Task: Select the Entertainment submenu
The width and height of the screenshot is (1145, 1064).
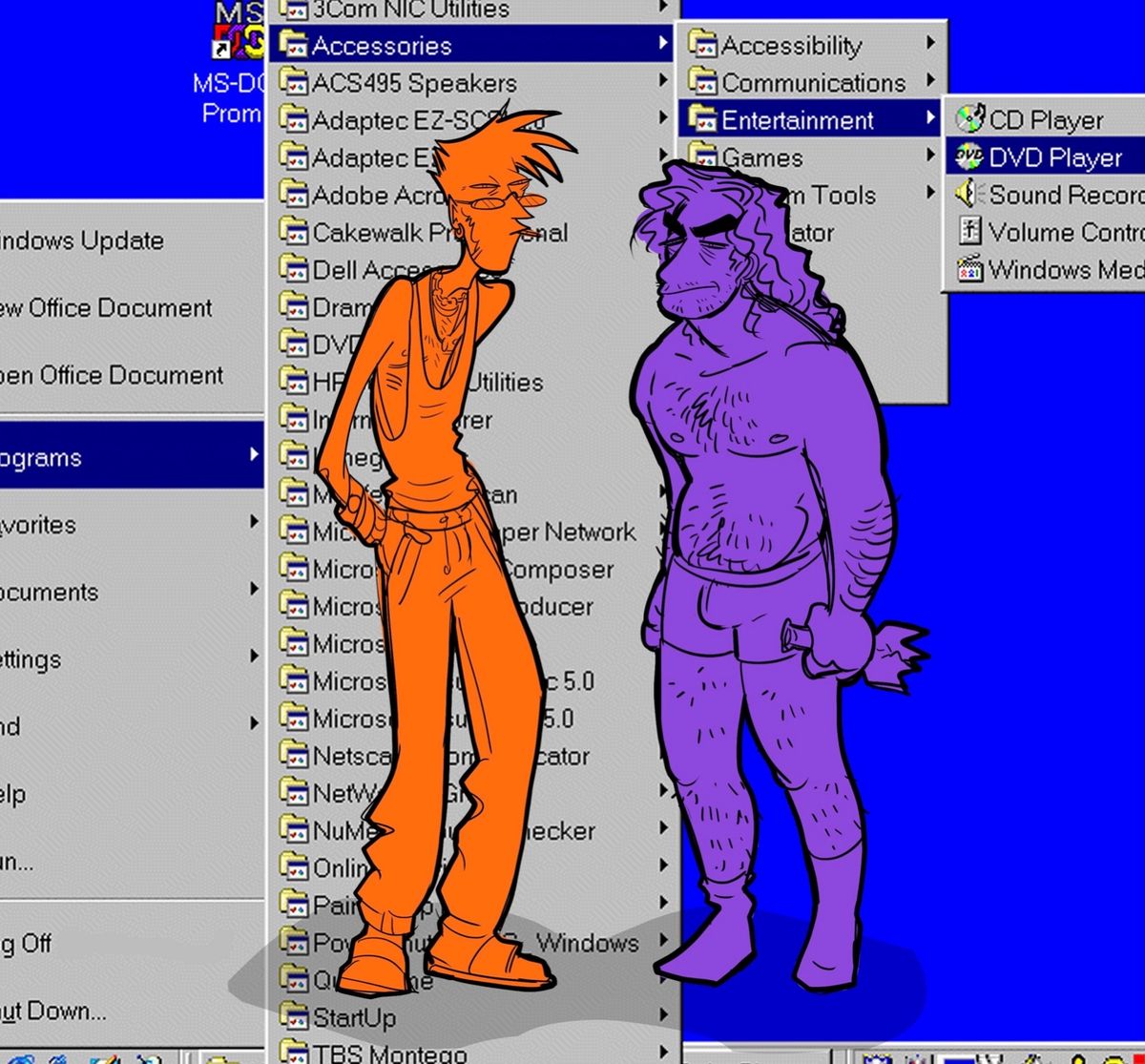Action: [811, 119]
